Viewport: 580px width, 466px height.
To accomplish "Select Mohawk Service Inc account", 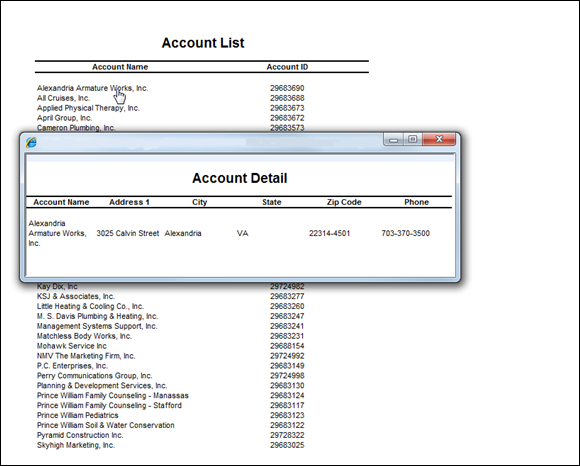I will 72,346.
